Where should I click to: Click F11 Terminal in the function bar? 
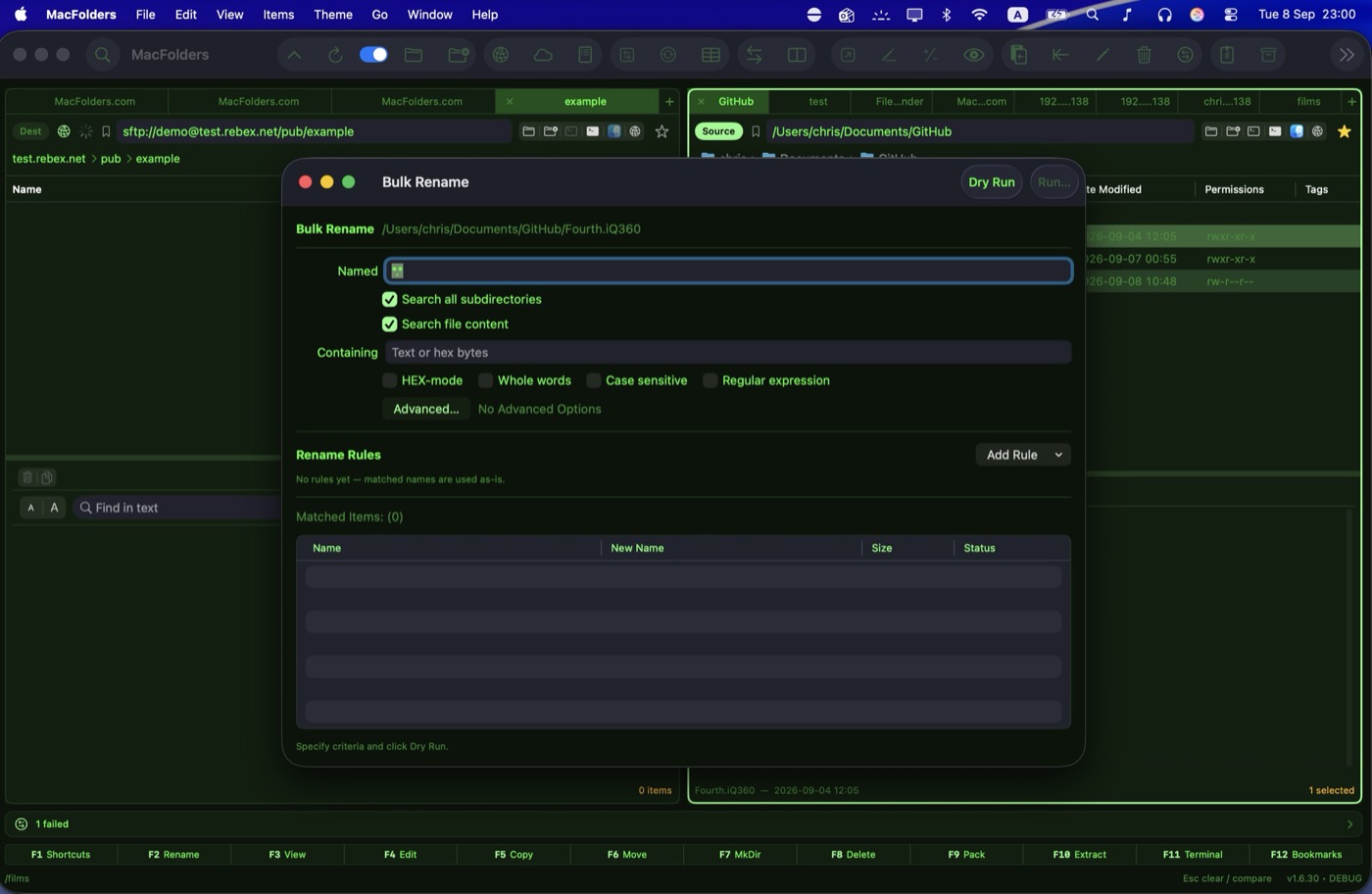[1192, 855]
